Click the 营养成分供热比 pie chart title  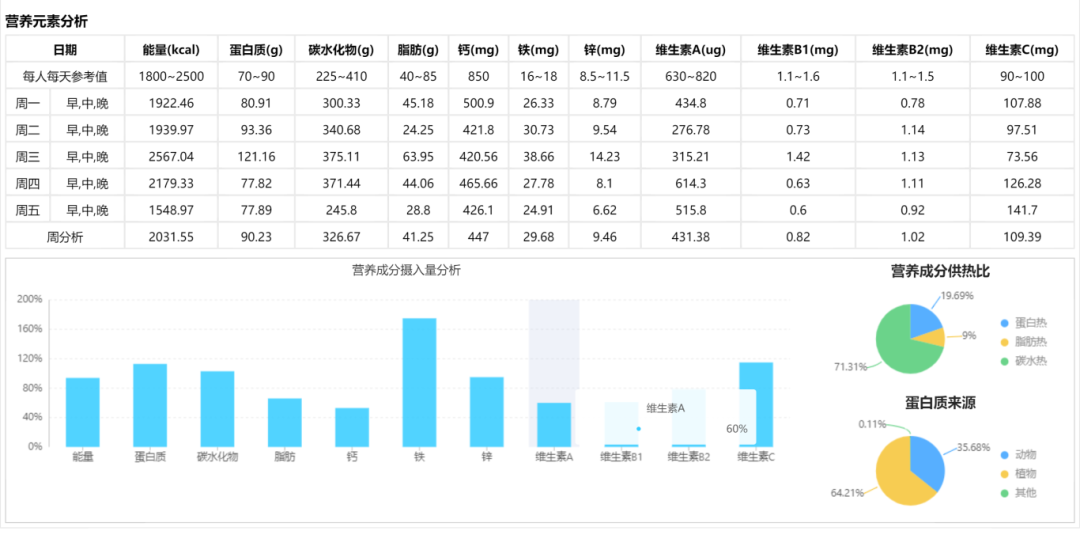(940, 271)
